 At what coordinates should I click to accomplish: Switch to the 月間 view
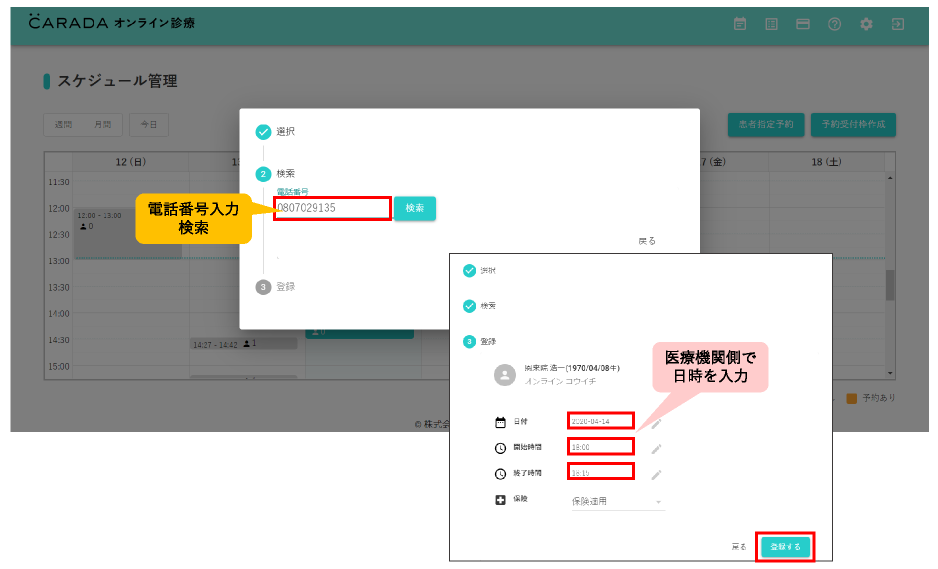point(102,125)
